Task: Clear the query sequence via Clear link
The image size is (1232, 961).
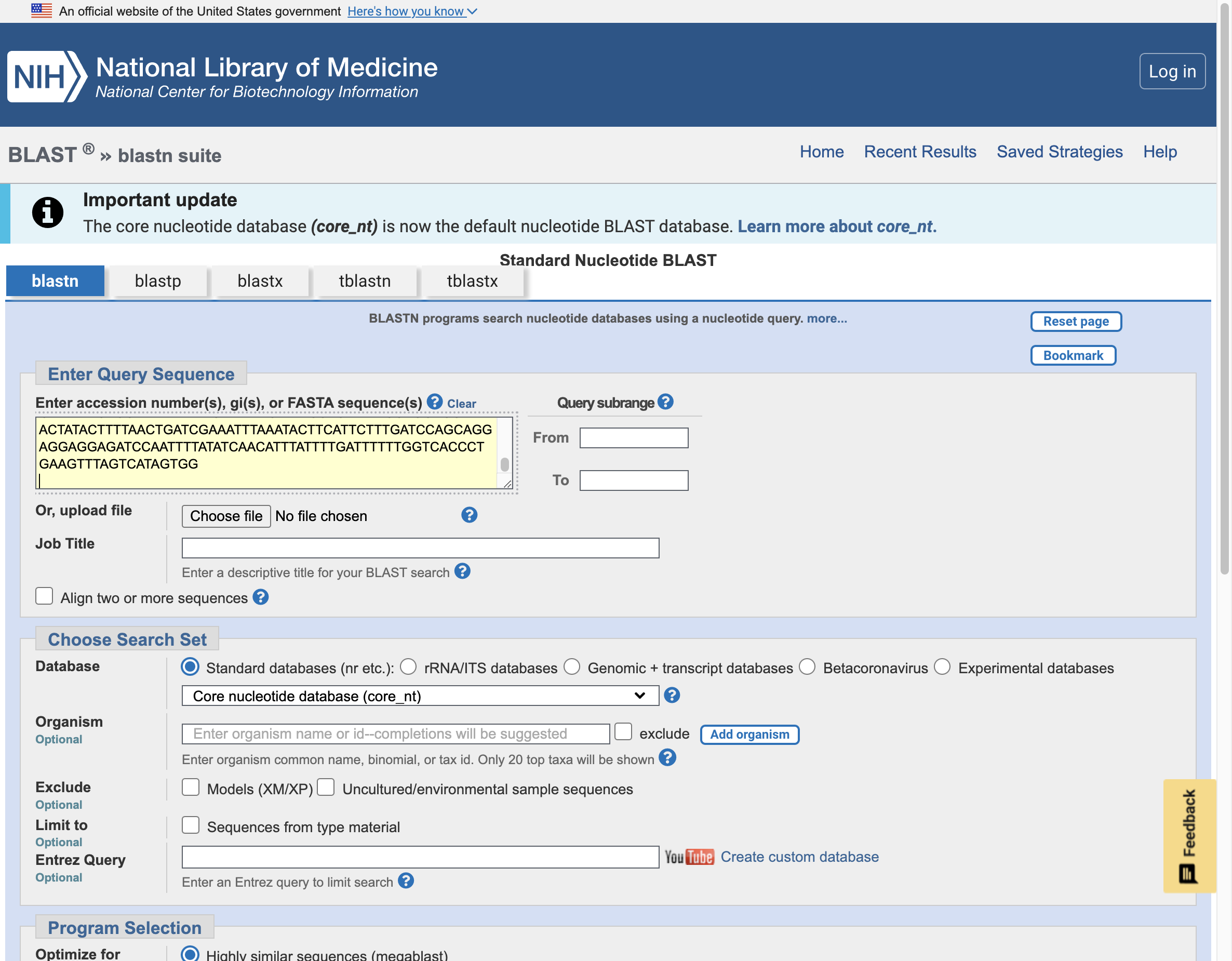Action: point(461,404)
